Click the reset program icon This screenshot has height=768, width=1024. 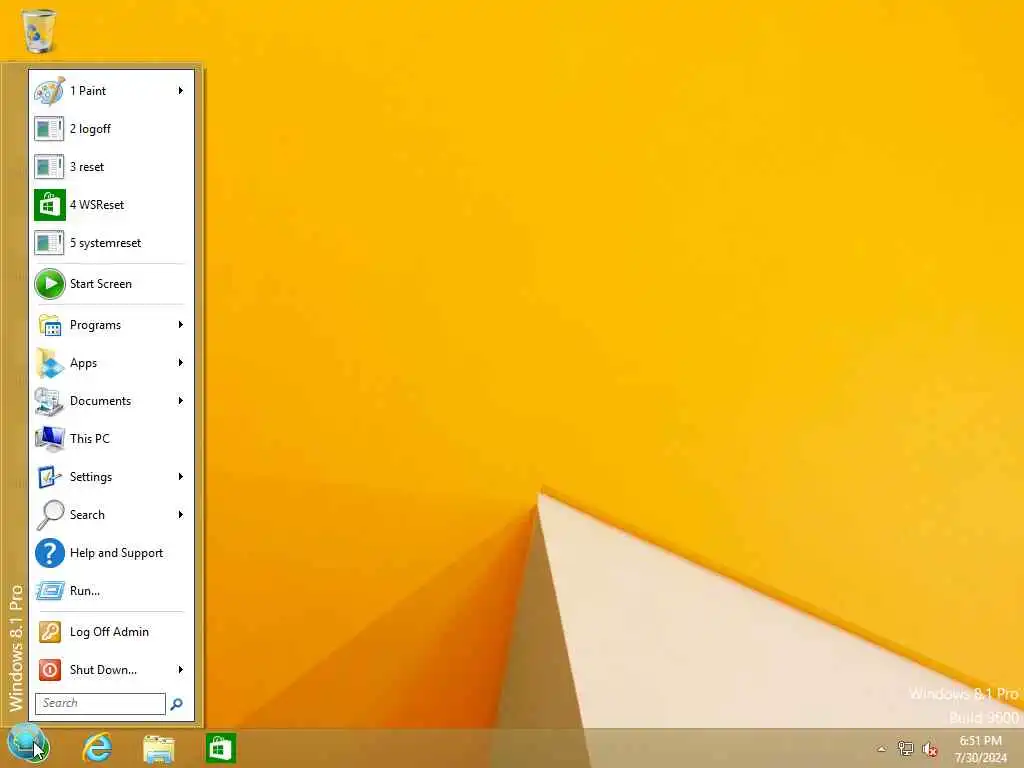(x=50, y=167)
